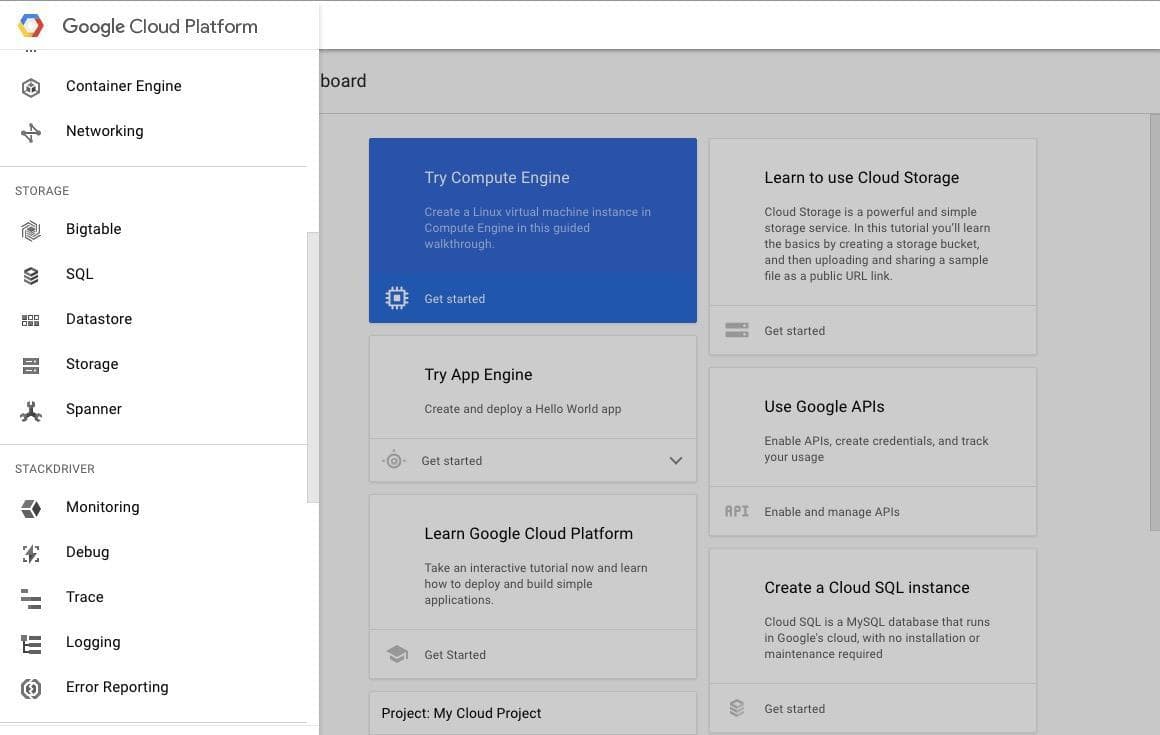Click Get started on Cloud SQL instance card
The height and width of the screenshot is (735, 1160).
795,709
